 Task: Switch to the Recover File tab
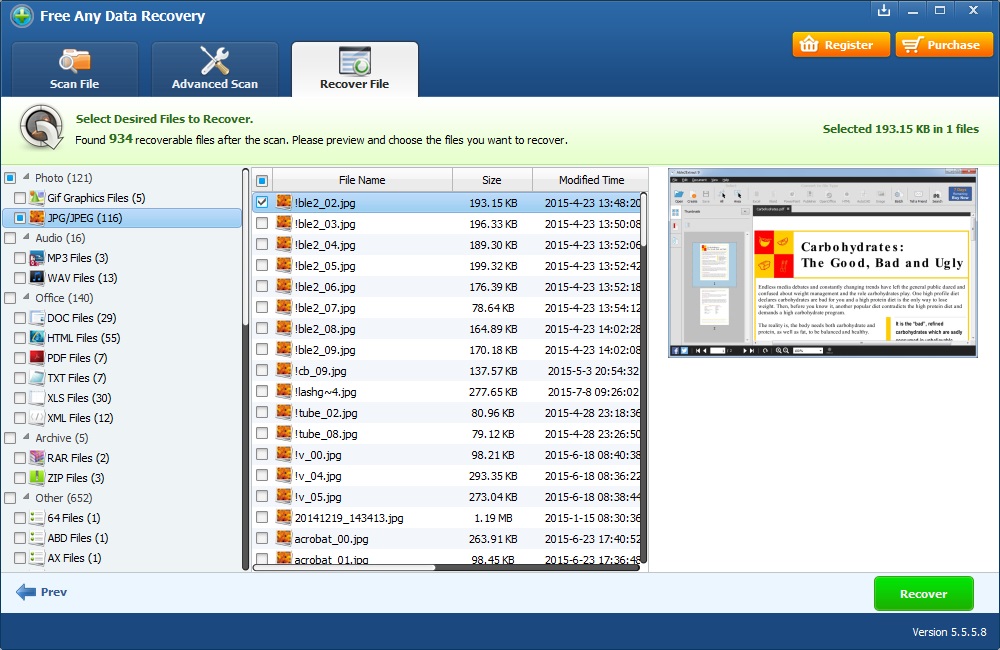(355, 69)
